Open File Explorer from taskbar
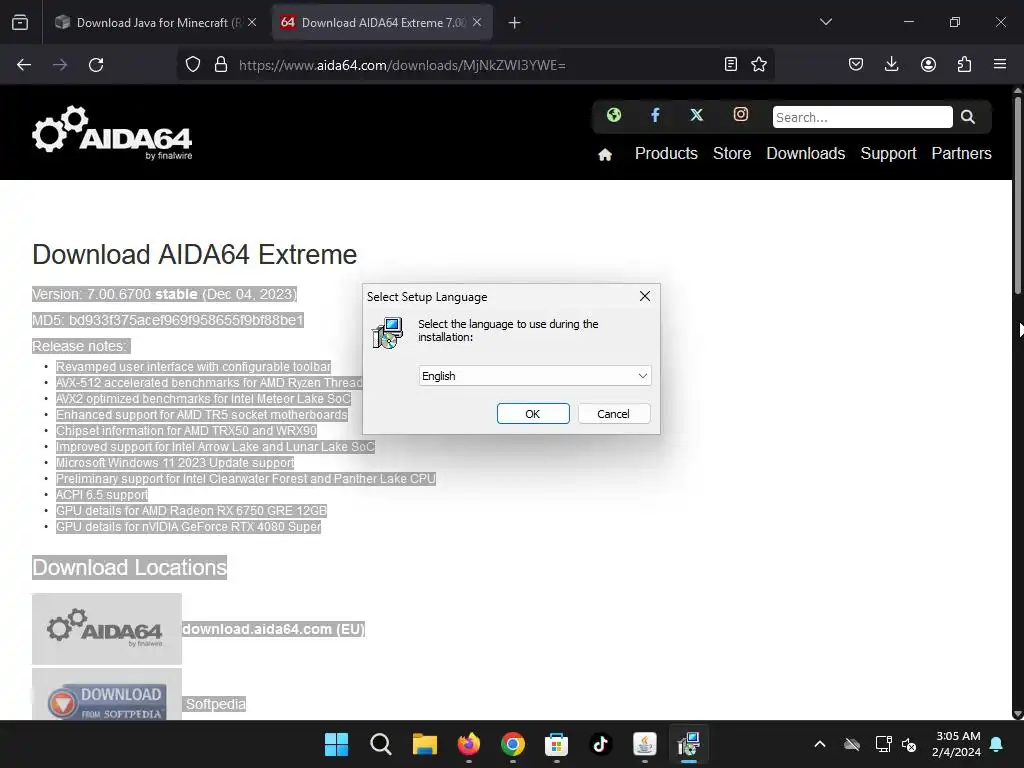This screenshot has width=1024, height=768. (x=424, y=744)
